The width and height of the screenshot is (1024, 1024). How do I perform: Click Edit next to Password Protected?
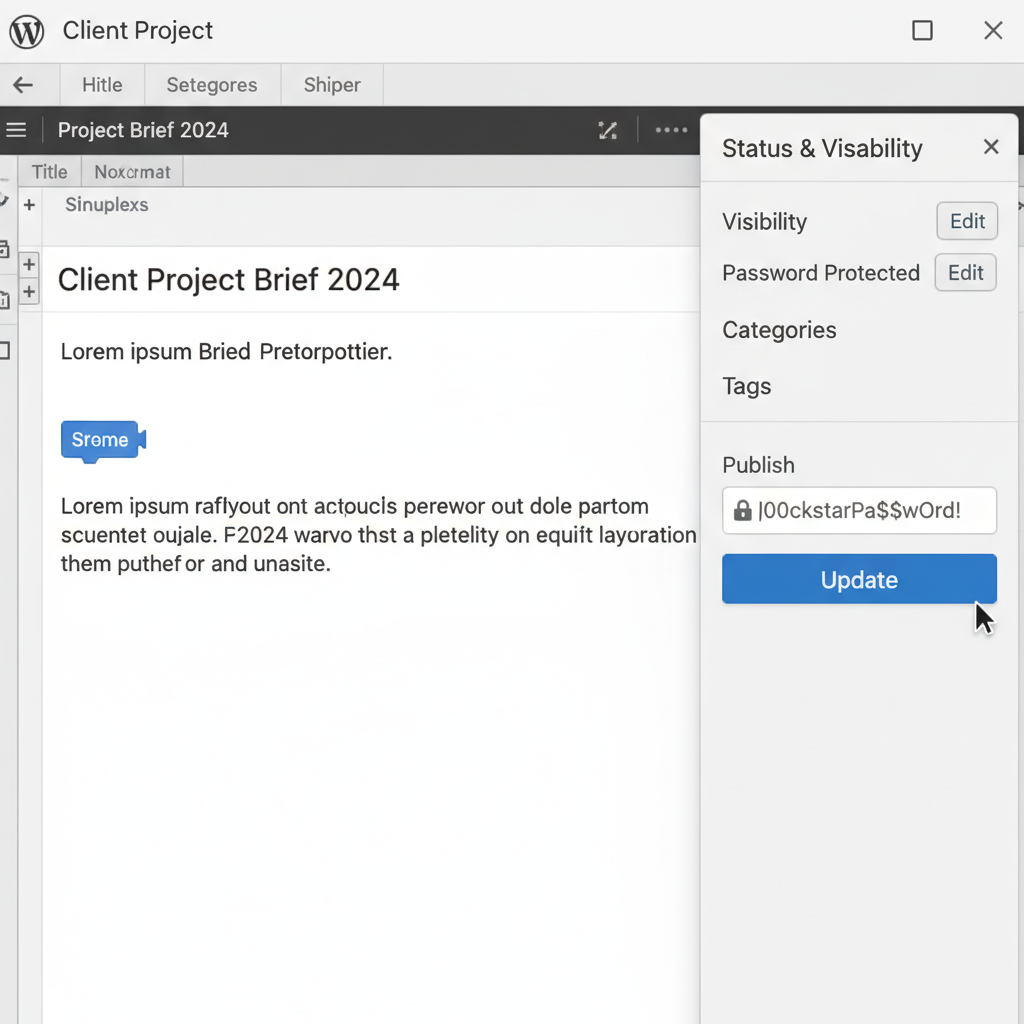click(965, 272)
